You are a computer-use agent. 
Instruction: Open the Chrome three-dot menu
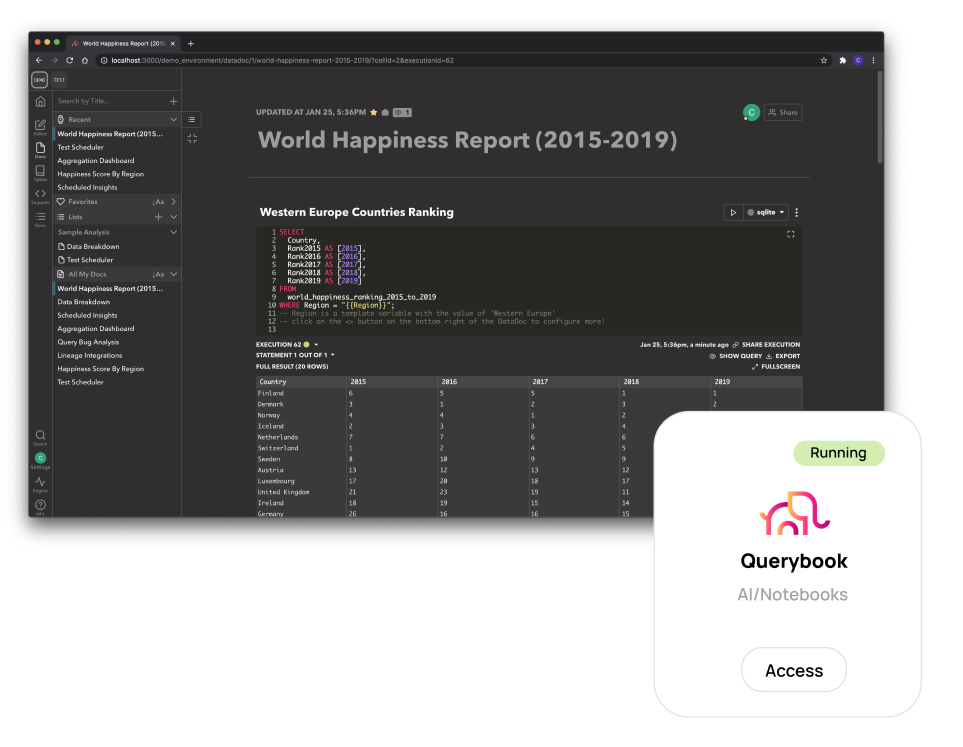click(873, 60)
